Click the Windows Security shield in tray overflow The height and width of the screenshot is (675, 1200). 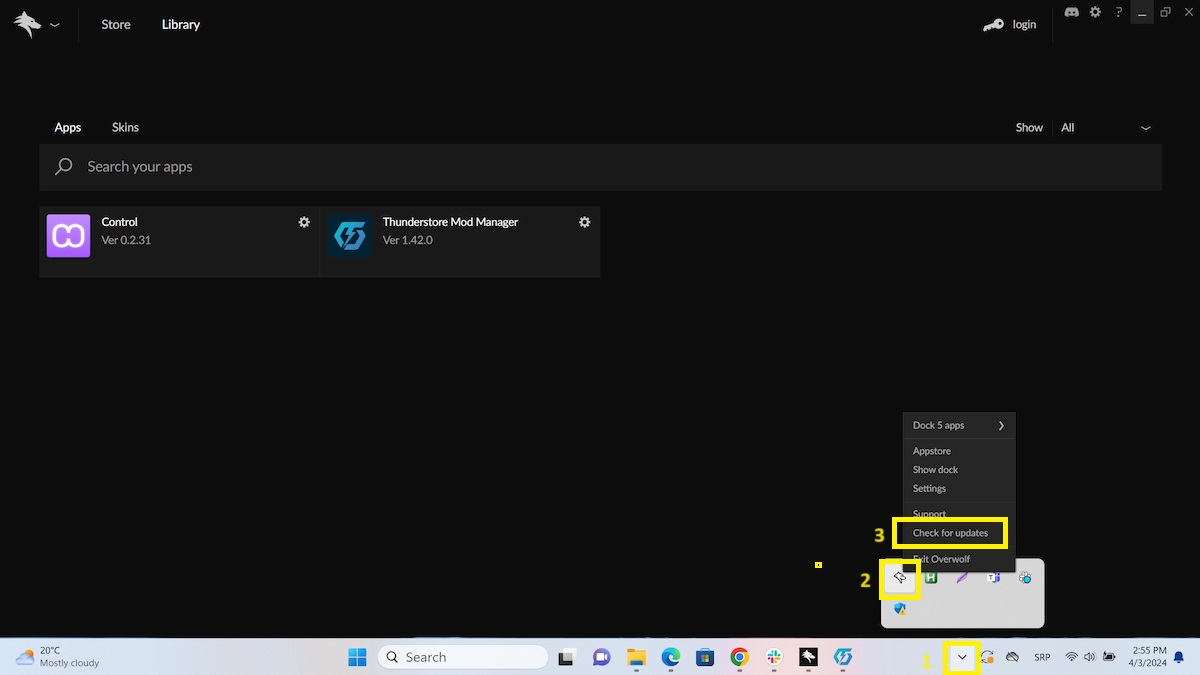tap(899, 608)
